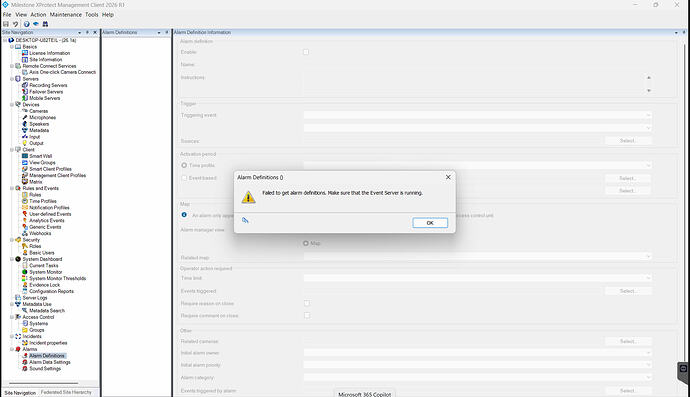Select the Event based radio button

coord(184,178)
